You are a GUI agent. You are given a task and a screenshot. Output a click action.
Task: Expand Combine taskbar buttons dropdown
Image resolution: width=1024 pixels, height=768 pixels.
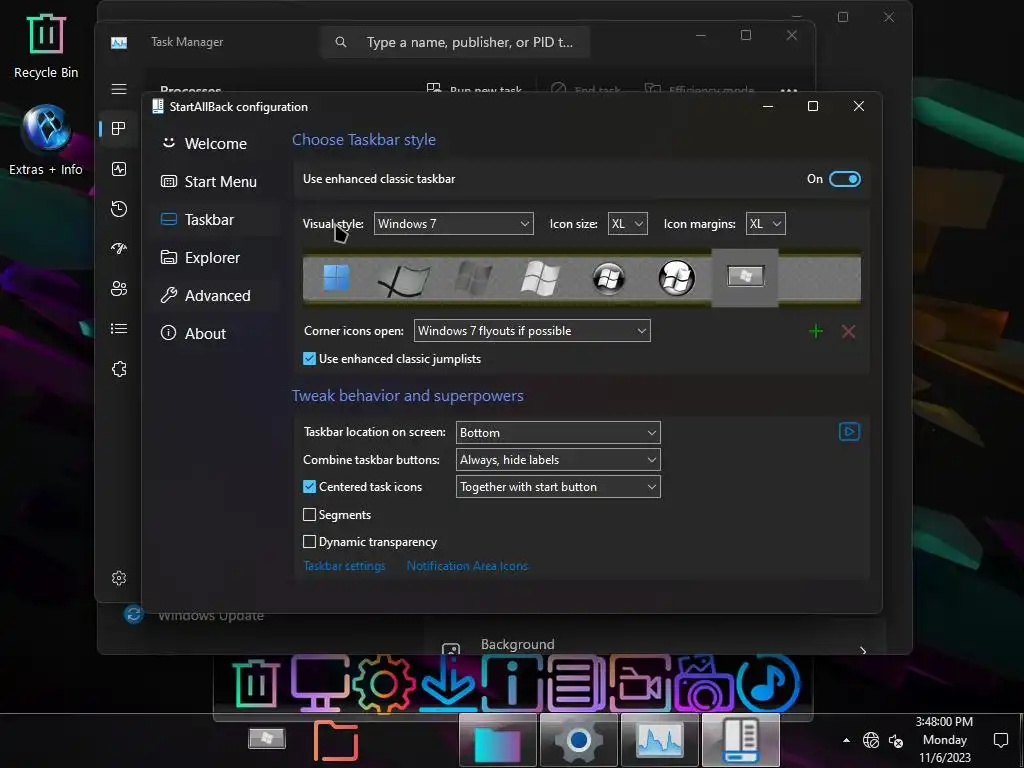[558, 460]
